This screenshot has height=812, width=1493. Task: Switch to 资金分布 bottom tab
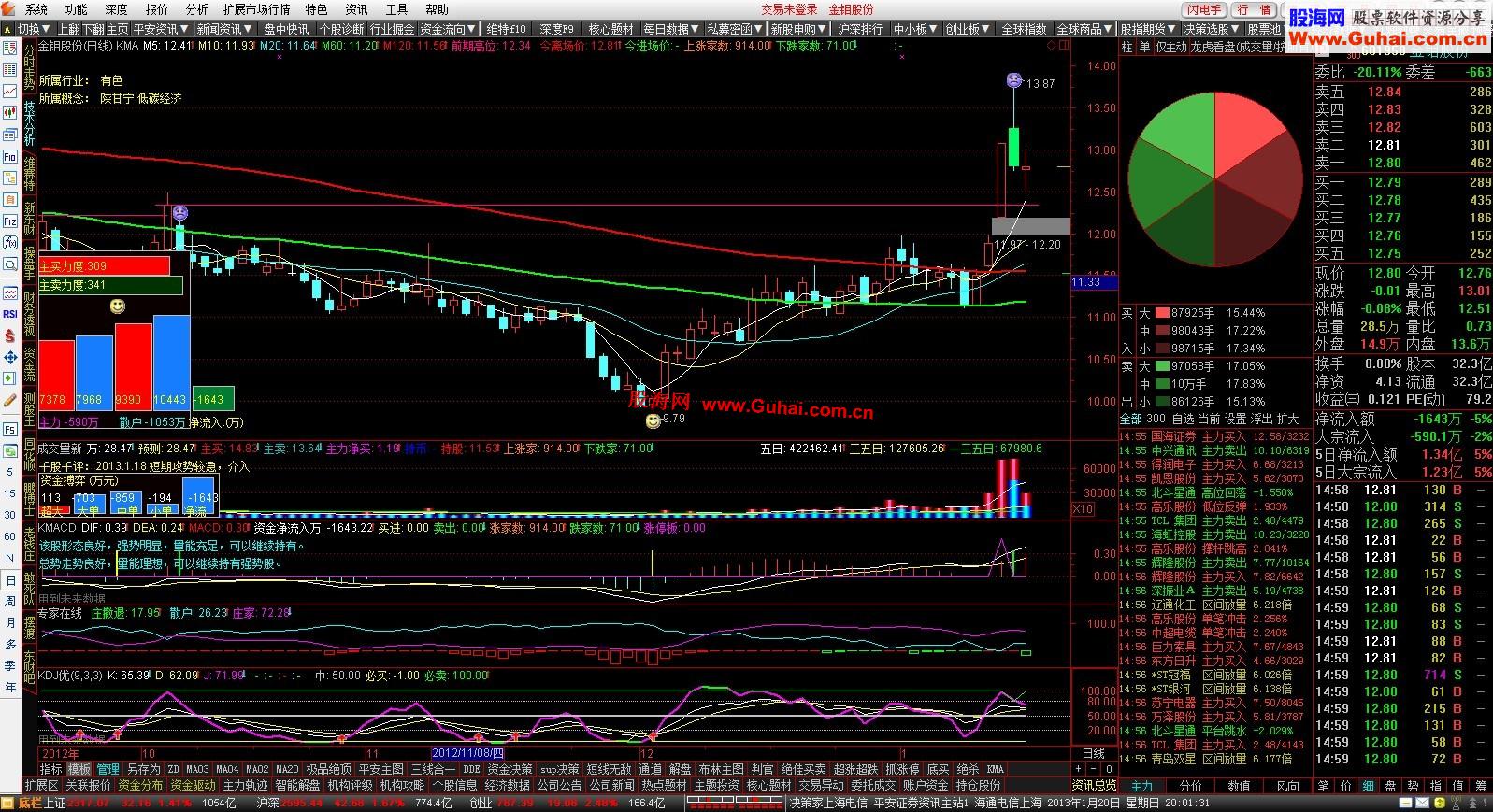point(141,786)
